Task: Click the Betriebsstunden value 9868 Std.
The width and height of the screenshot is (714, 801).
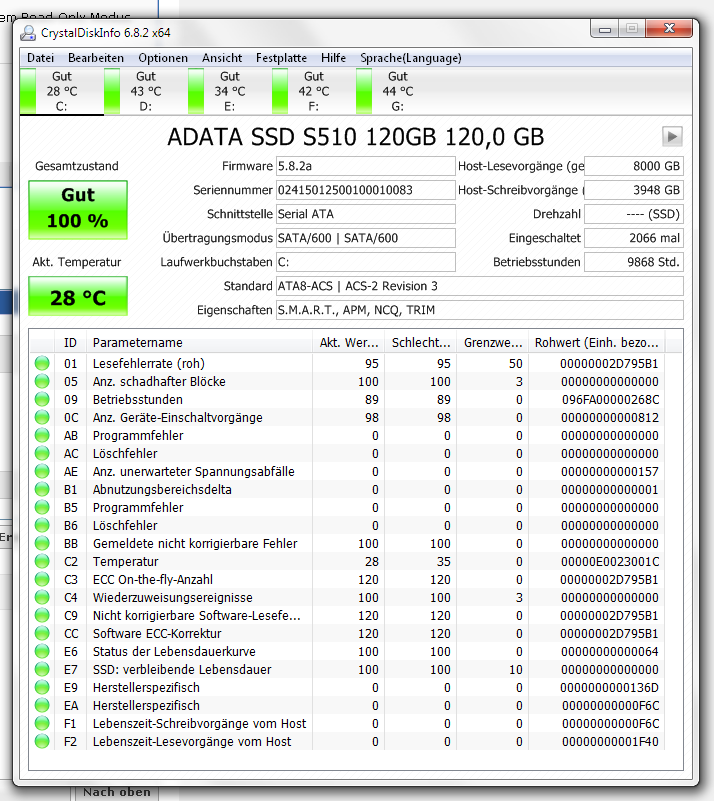Action: 634,262
